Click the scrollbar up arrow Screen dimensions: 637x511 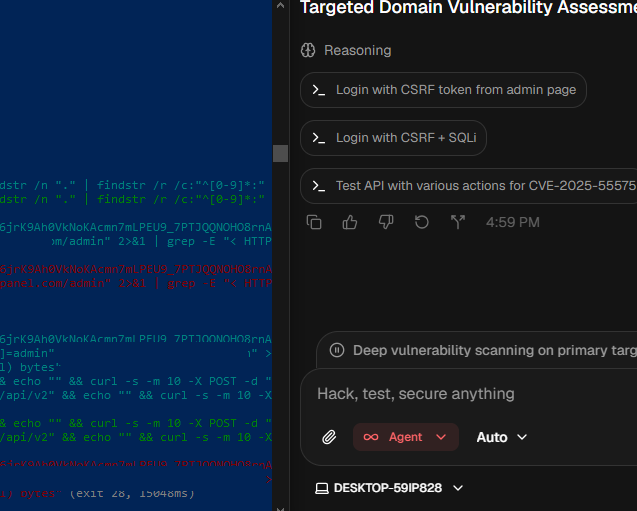280,5
